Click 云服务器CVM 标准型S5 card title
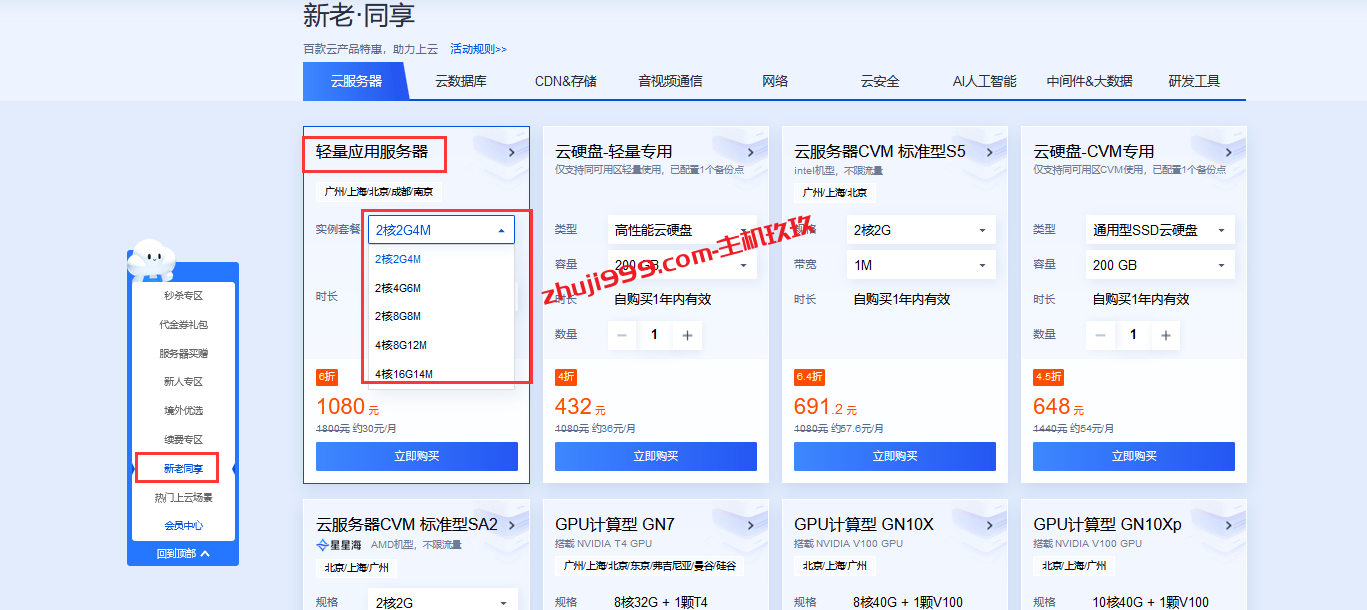This screenshot has height=610, width=1367. tap(880, 152)
